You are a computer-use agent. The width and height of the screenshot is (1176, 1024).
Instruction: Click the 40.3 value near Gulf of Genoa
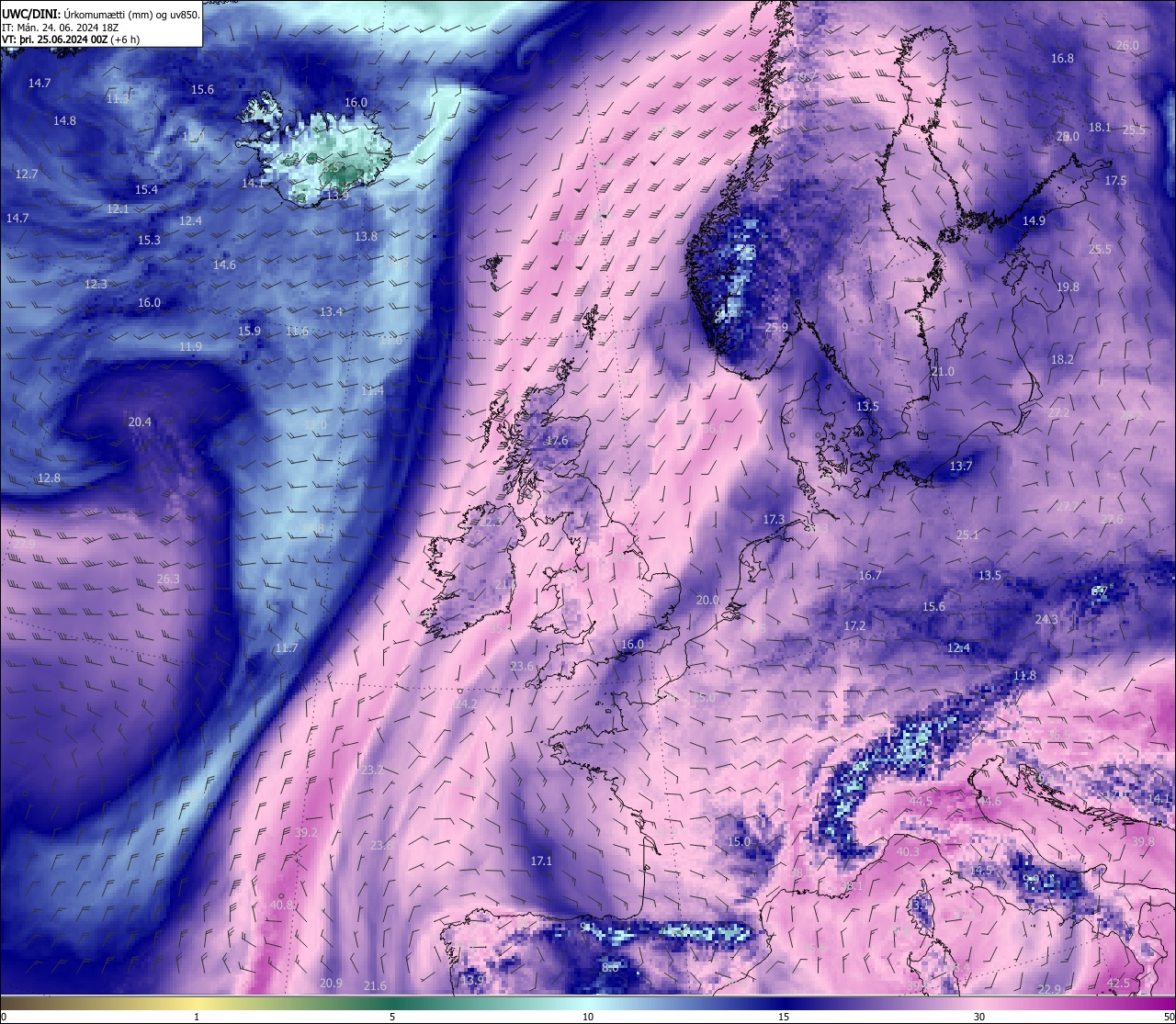coord(908,851)
